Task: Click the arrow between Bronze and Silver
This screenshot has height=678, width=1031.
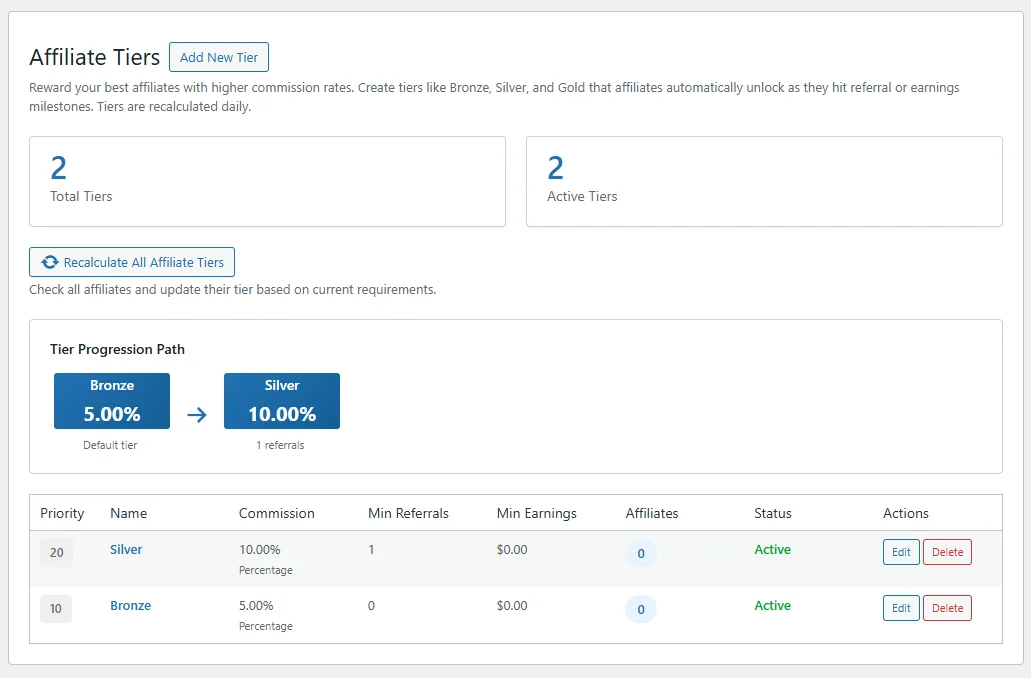Action: click(197, 414)
